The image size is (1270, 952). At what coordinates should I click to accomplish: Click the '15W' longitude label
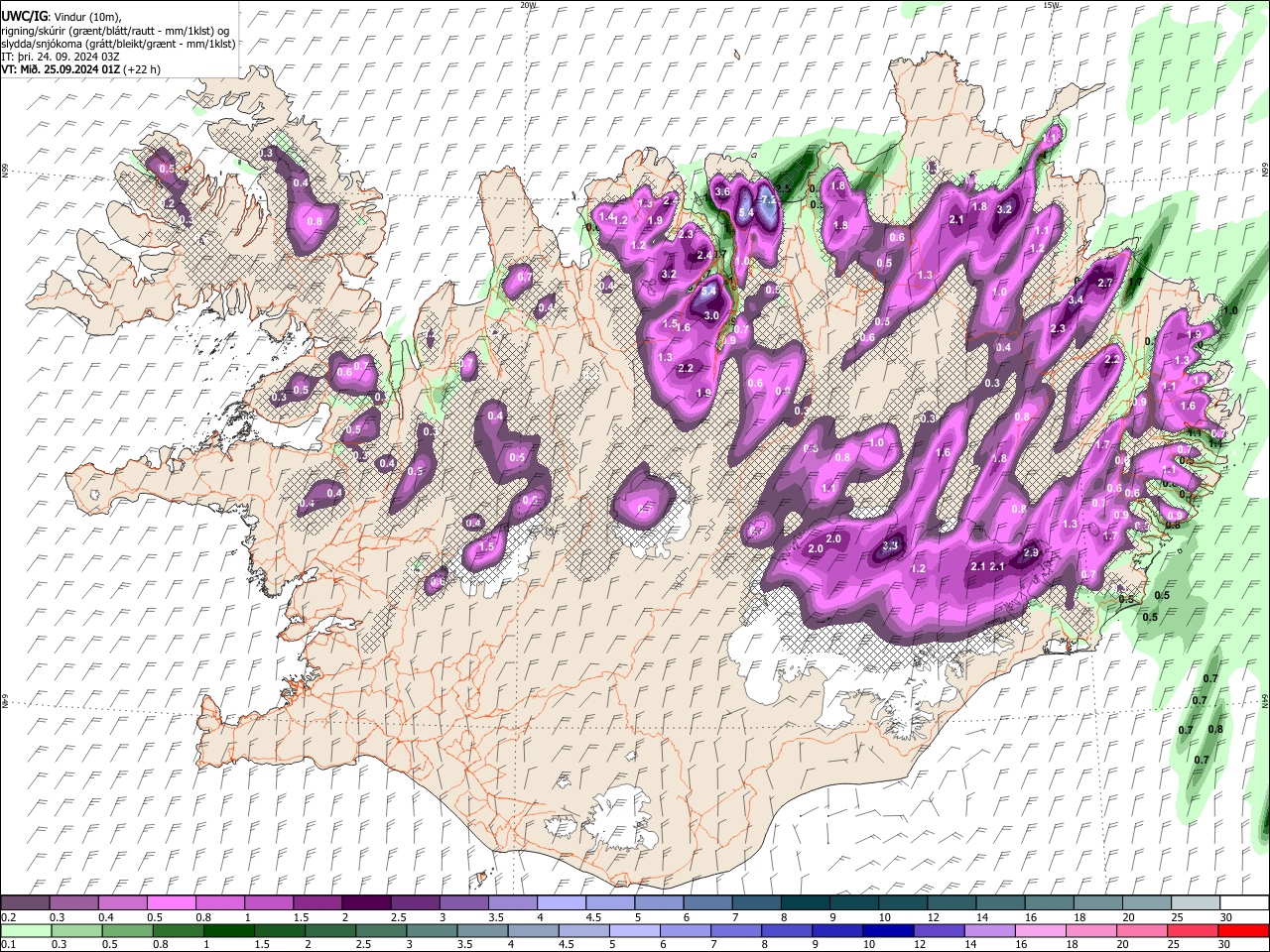(x=1051, y=5)
